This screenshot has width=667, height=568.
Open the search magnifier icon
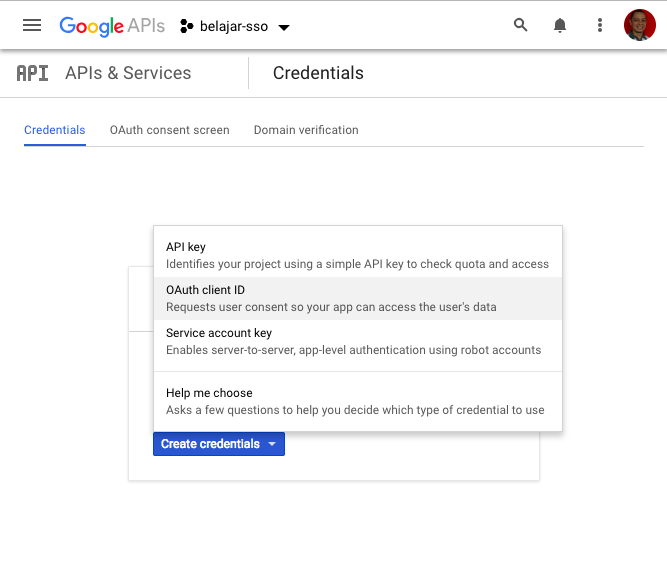click(x=520, y=26)
